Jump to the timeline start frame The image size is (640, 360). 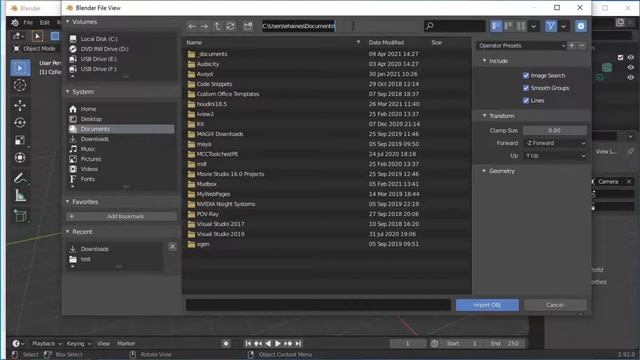[248, 344]
